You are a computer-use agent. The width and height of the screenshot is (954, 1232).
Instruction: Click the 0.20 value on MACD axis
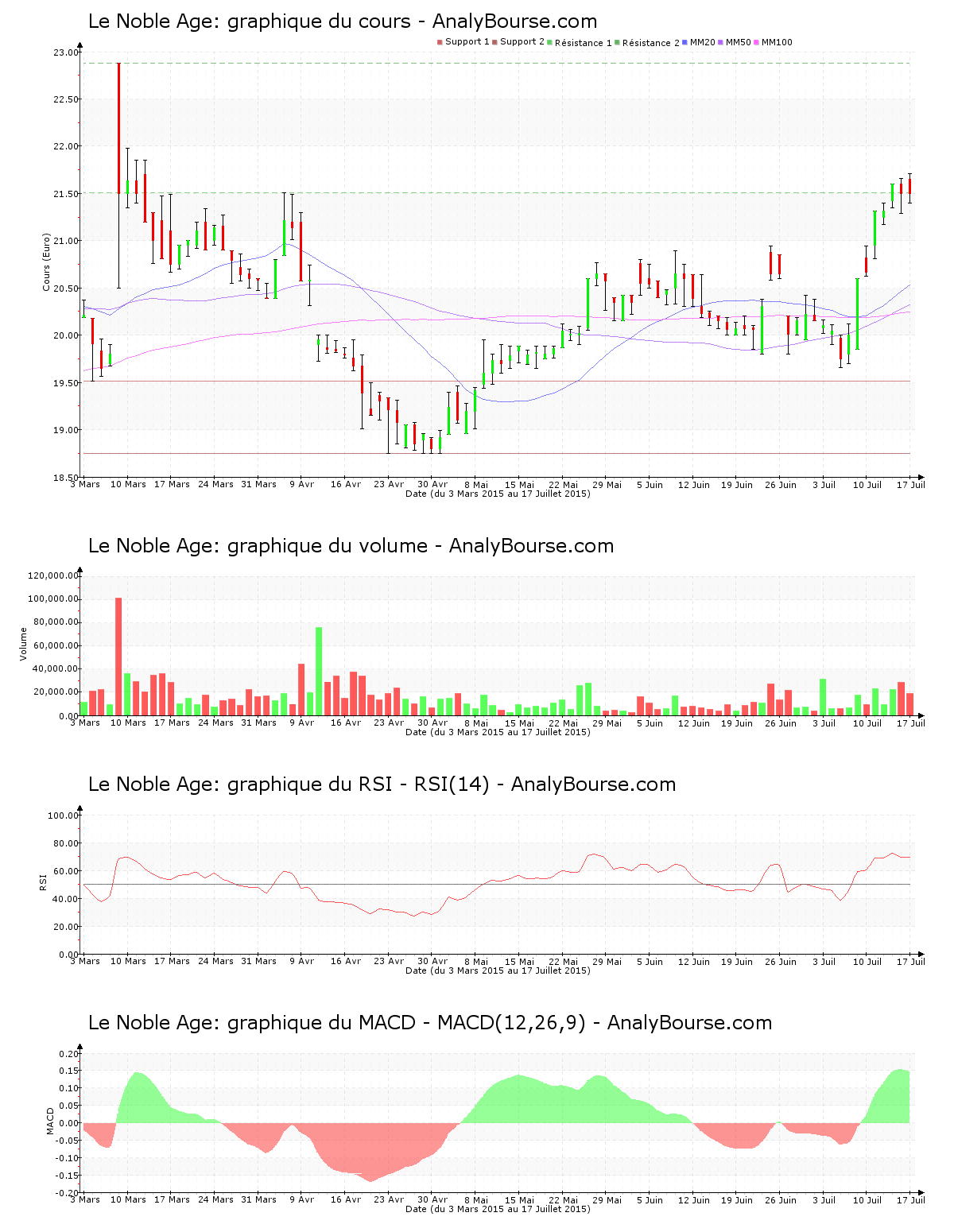pos(69,1054)
